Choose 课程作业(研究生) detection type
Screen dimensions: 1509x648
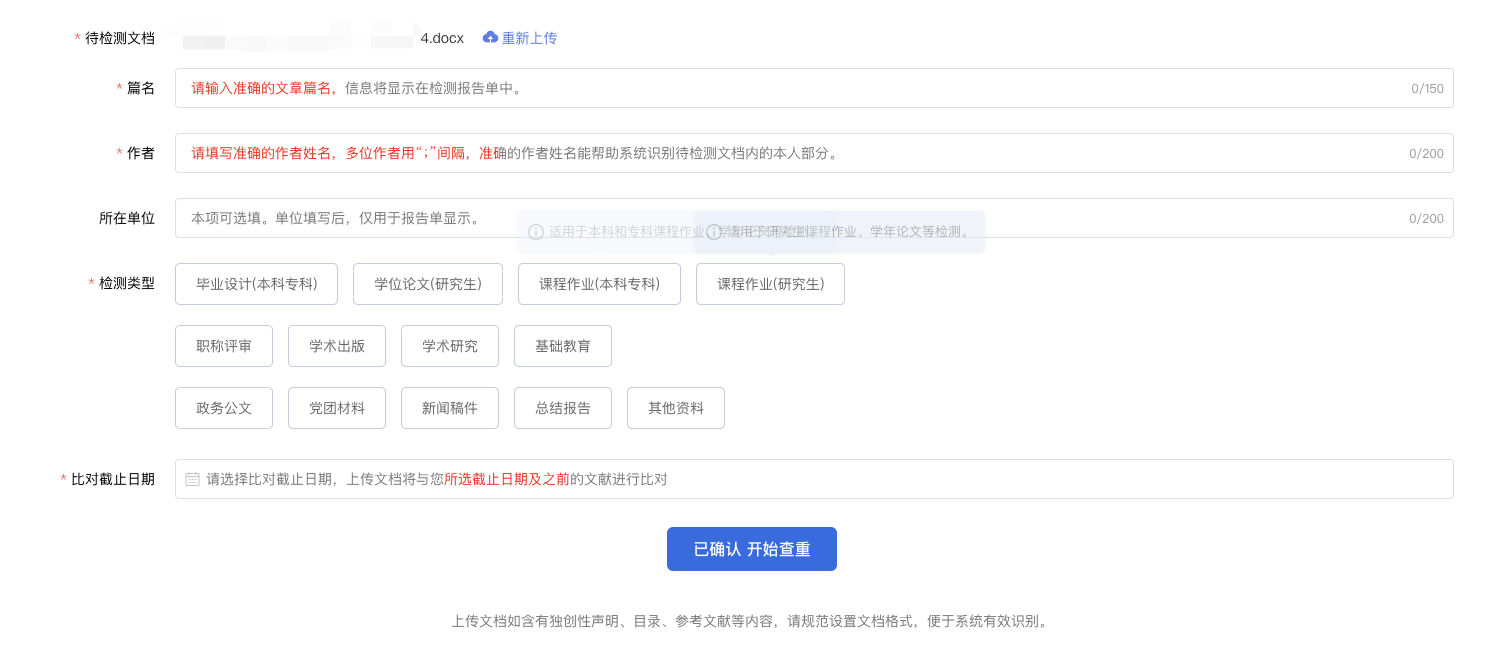pos(770,284)
